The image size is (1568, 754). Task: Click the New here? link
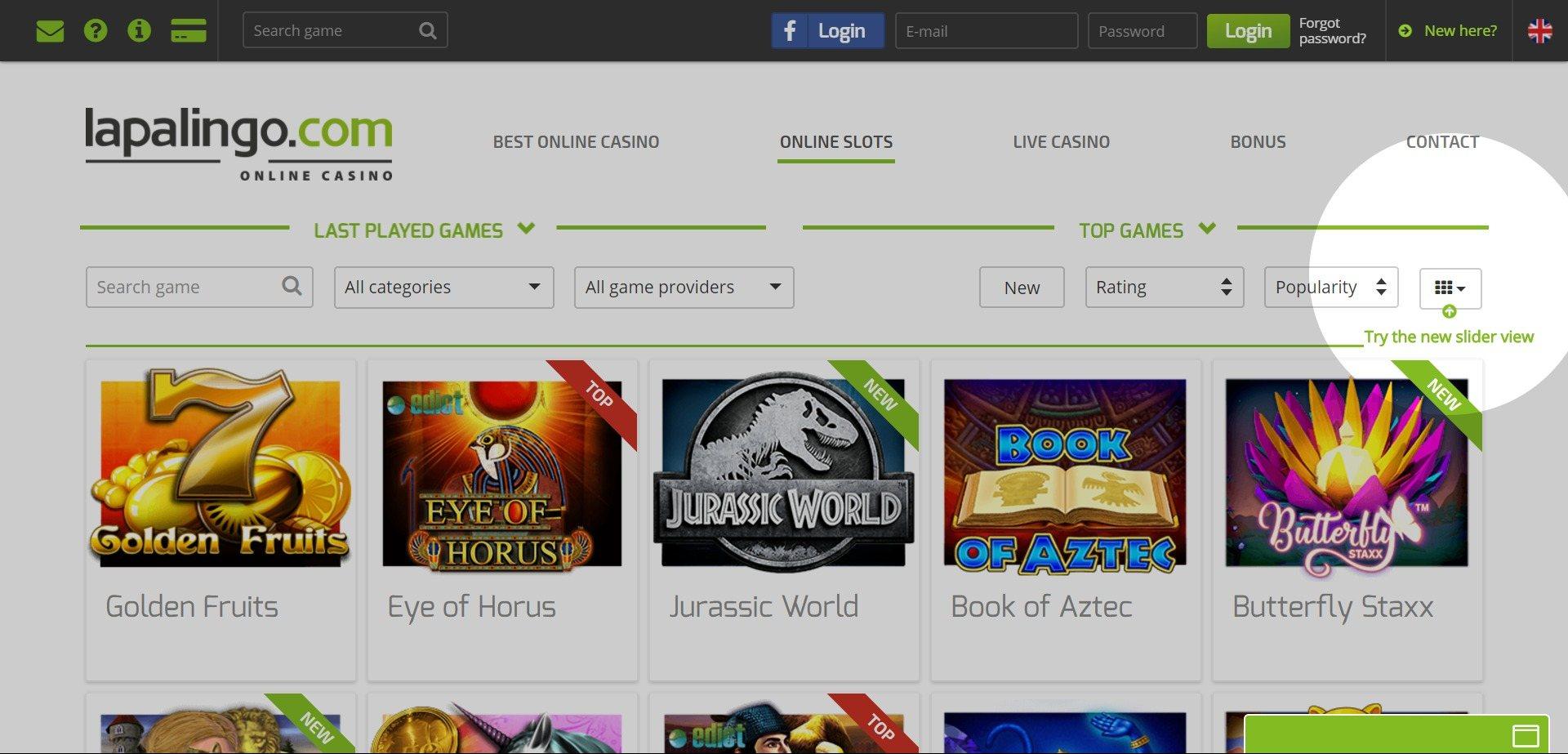point(1448,31)
